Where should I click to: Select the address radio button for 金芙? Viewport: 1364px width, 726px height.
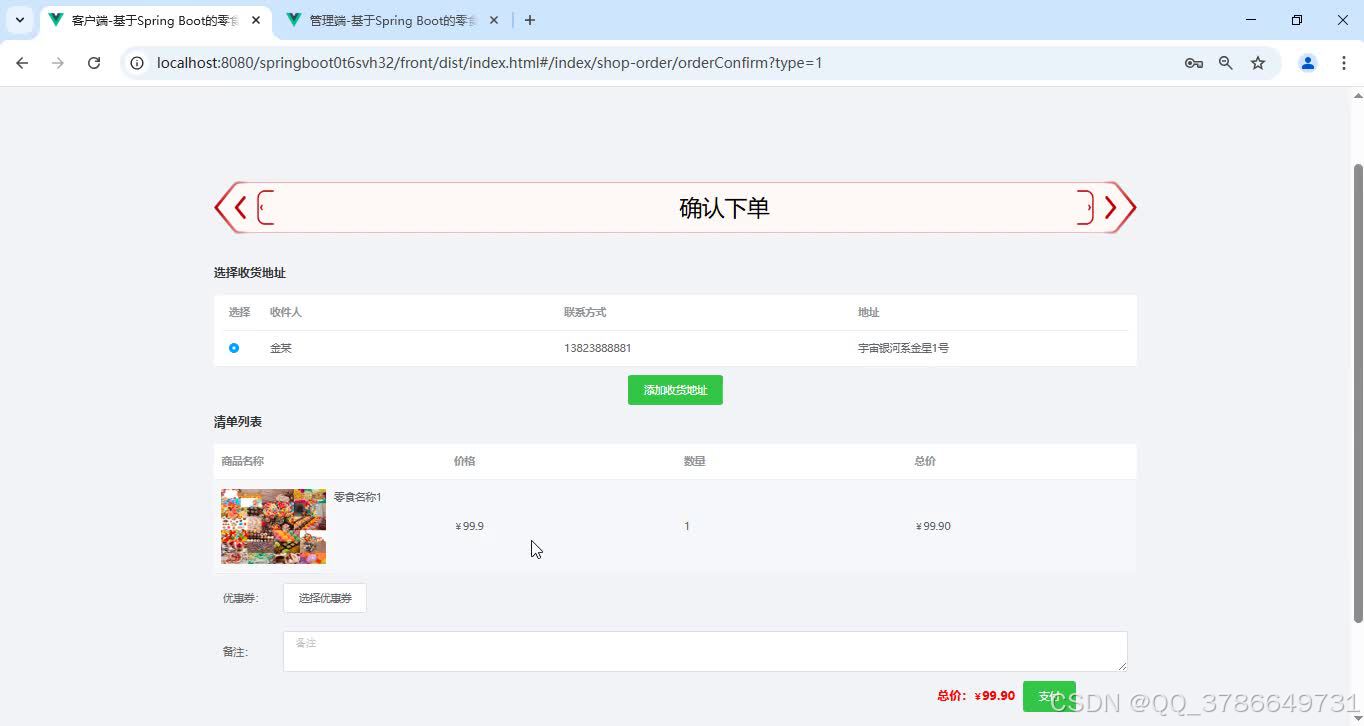234,348
